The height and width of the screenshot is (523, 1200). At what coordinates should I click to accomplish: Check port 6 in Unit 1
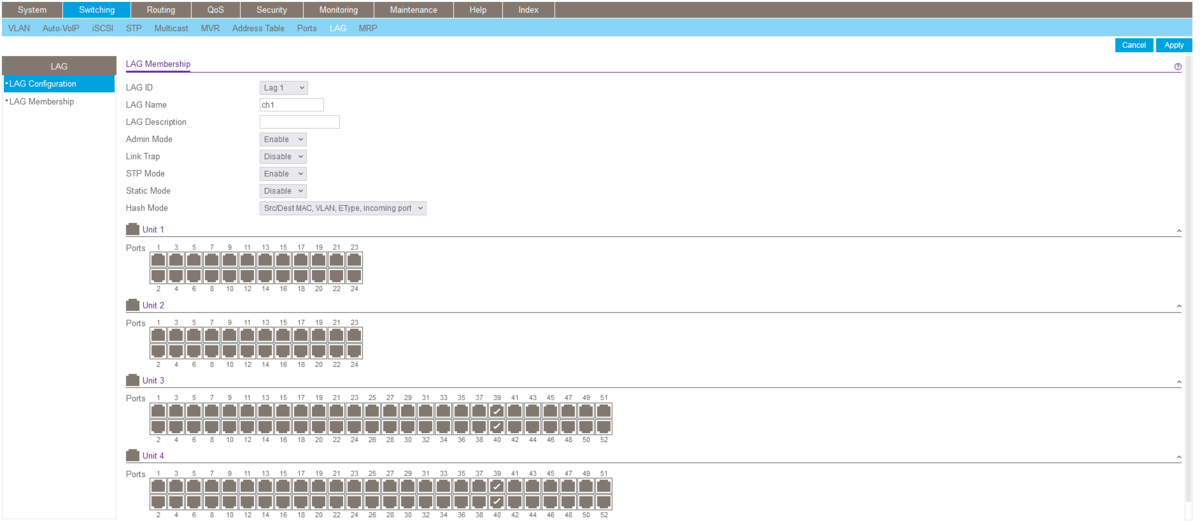[194, 276]
